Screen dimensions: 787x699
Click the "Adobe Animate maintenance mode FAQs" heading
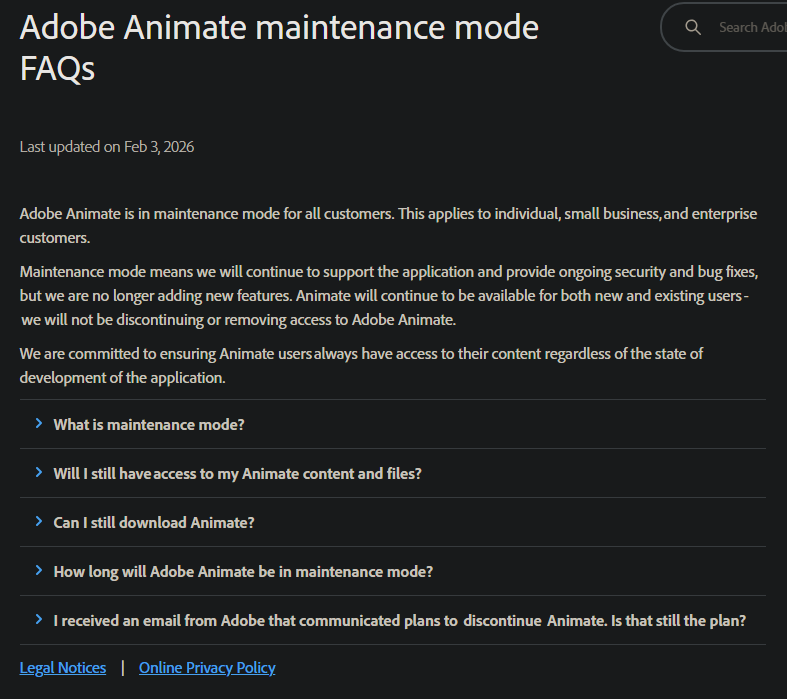pyautogui.click(x=279, y=48)
